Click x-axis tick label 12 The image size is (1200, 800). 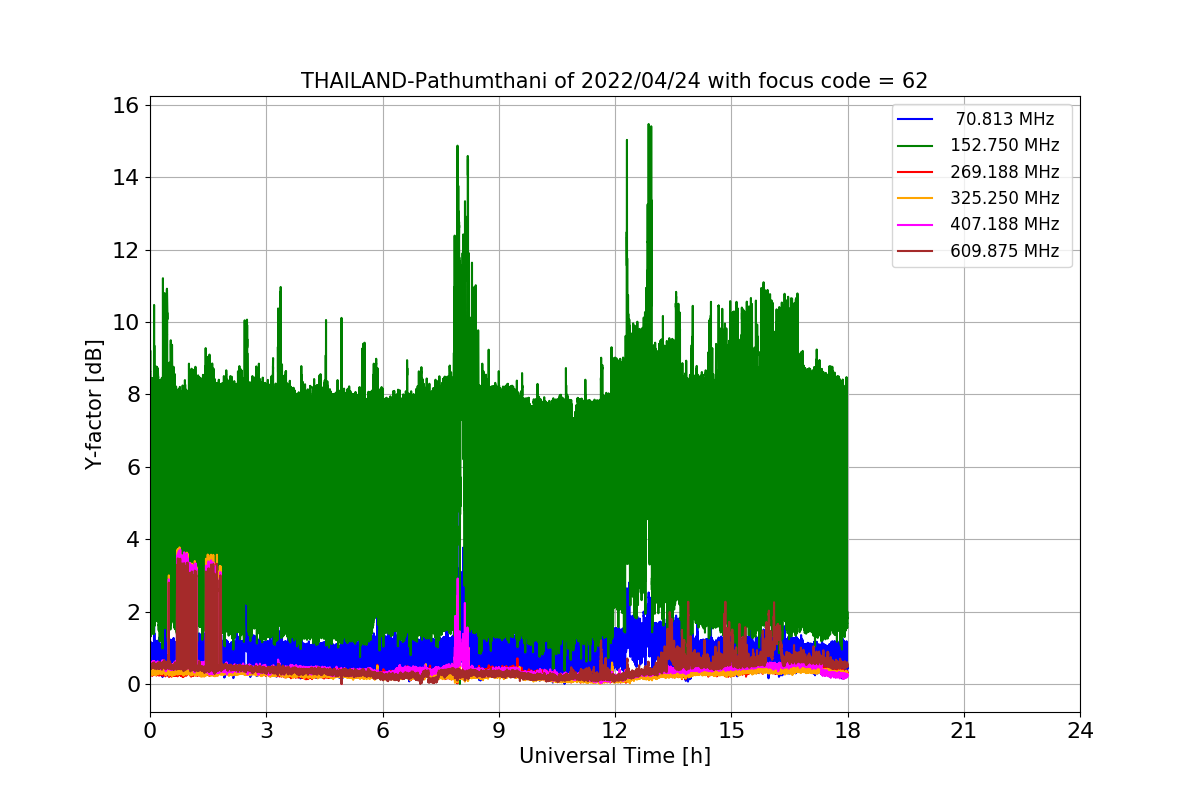[615, 730]
